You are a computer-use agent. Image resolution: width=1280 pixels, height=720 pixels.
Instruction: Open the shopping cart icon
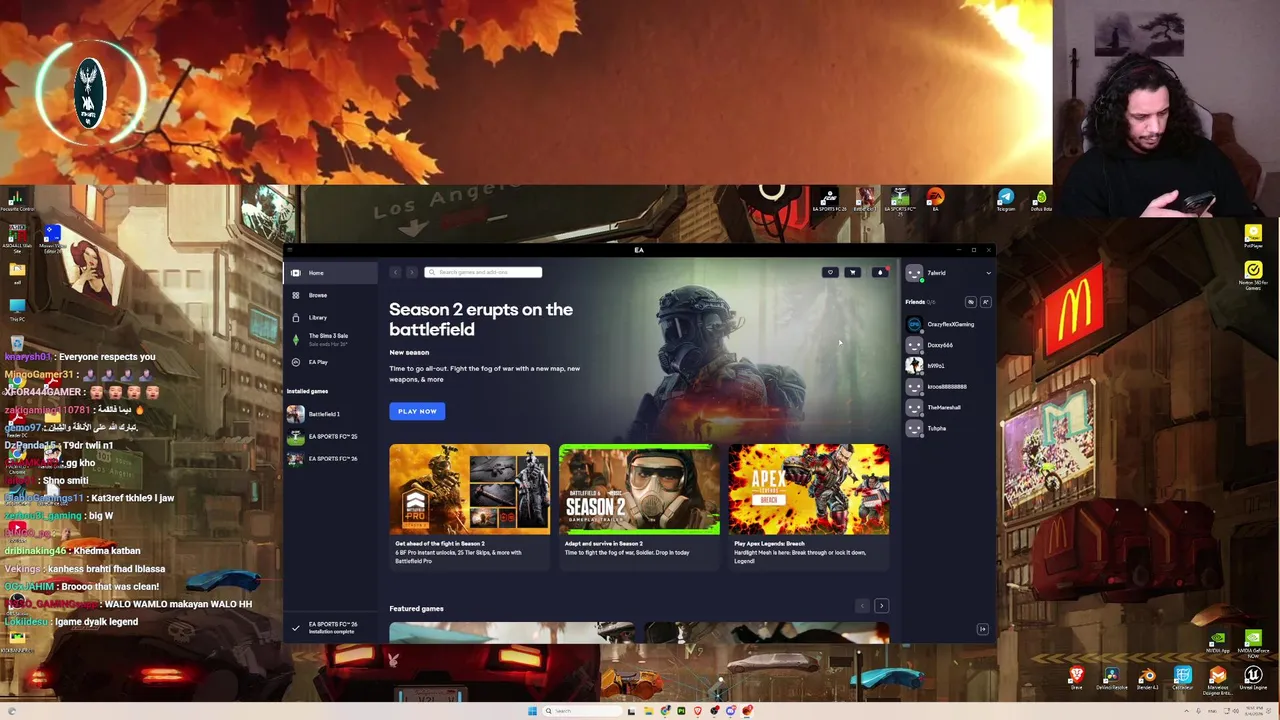[853, 272]
